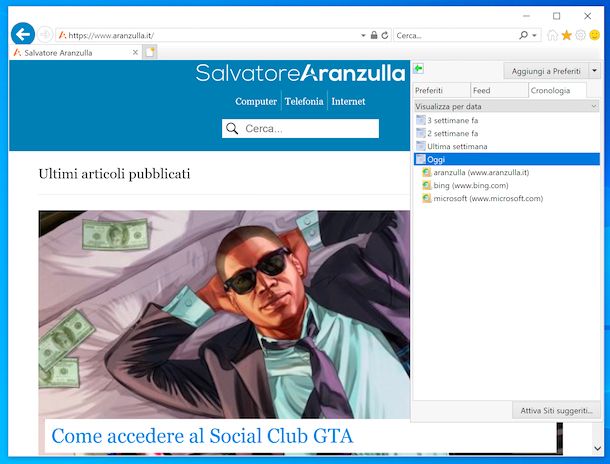
Task: Open the Aggiungi a Preferiti dropdown arrow
Action: point(594,71)
